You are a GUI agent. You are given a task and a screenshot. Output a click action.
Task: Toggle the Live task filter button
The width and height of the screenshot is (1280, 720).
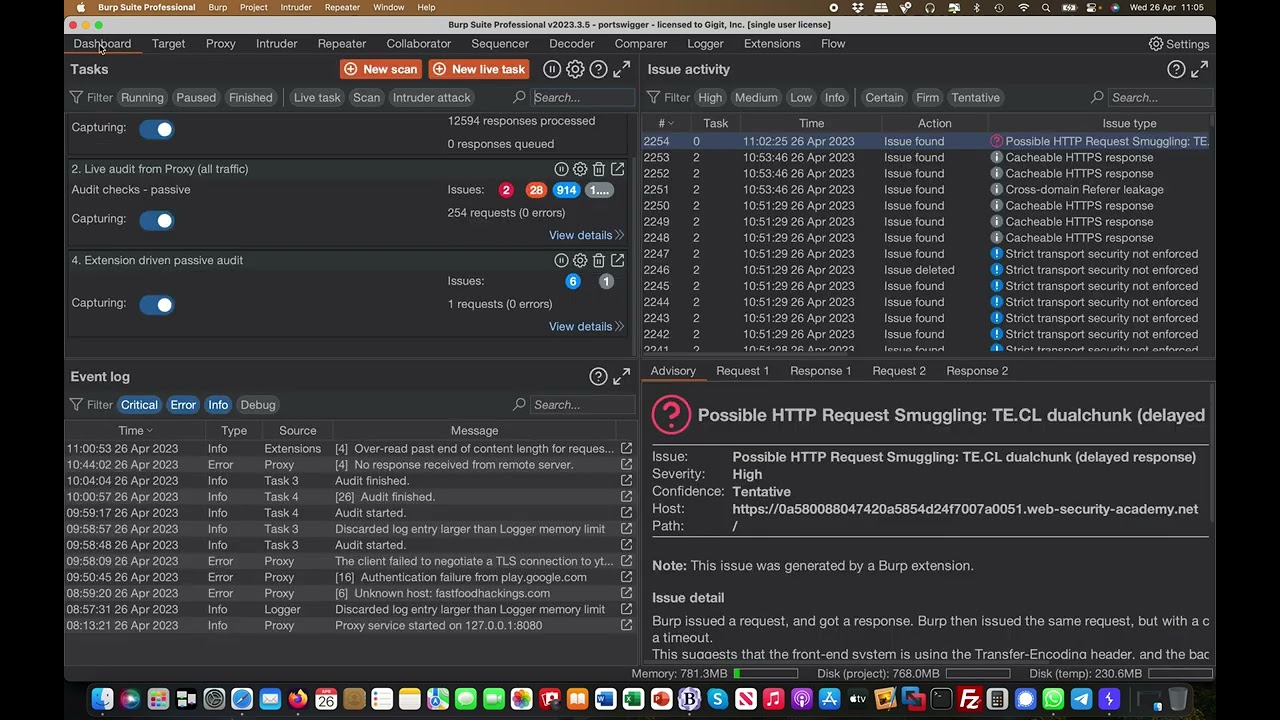pos(317,97)
